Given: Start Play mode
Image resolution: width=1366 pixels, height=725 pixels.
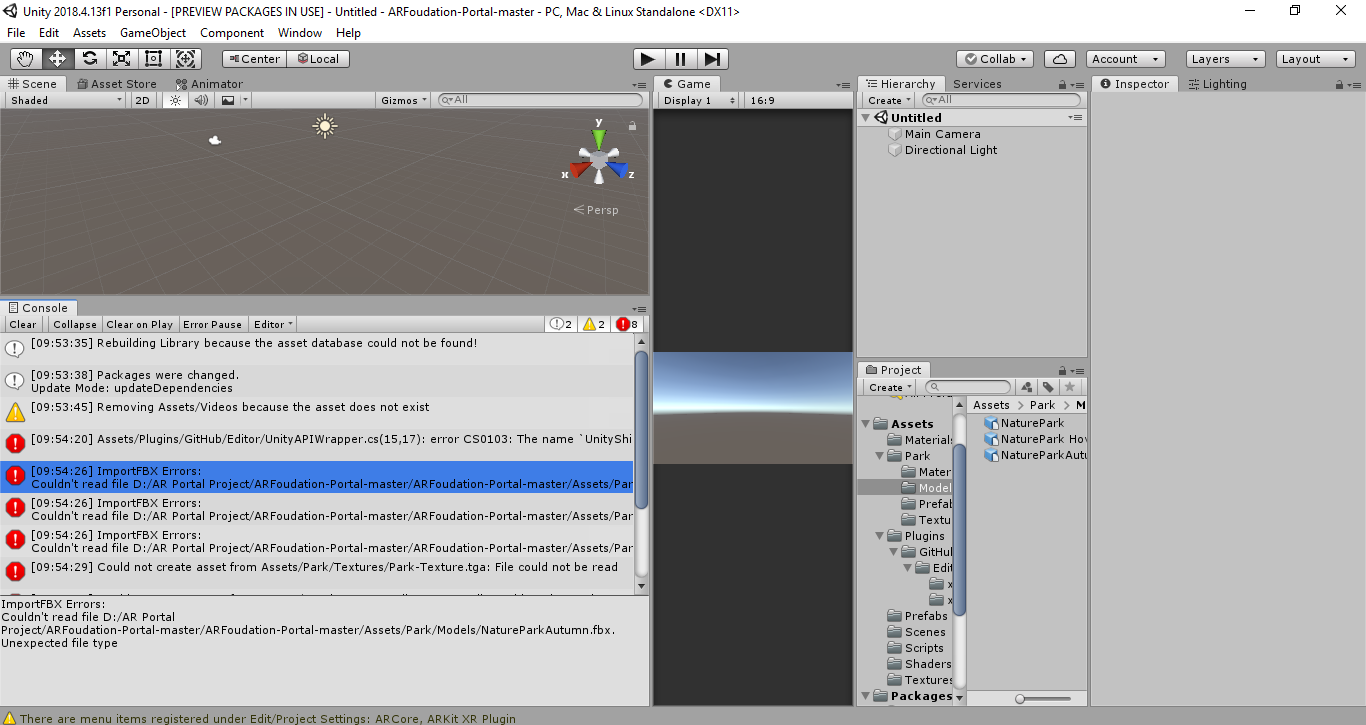Looking at the screenshot, I should tap(648, 59).
